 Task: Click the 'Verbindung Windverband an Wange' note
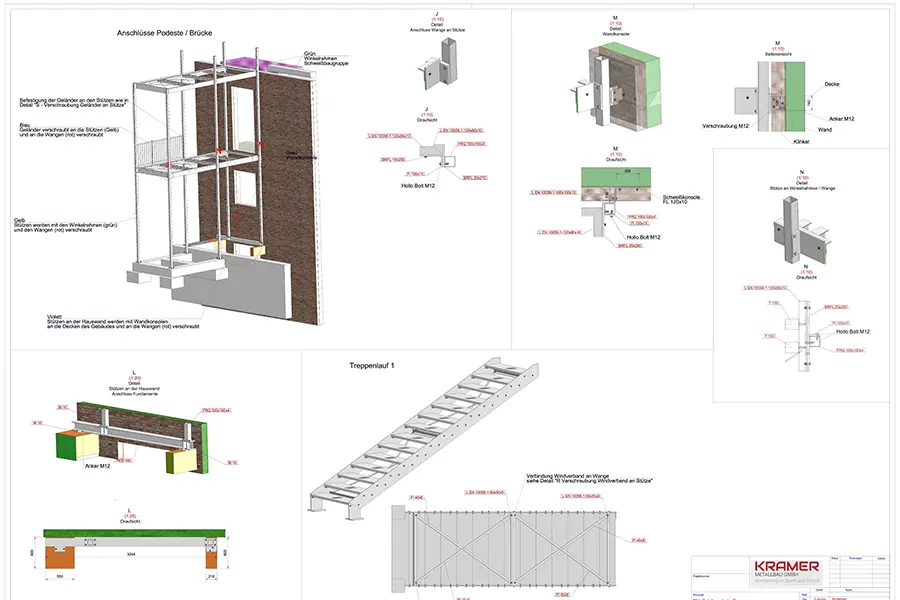click(588, 477)
